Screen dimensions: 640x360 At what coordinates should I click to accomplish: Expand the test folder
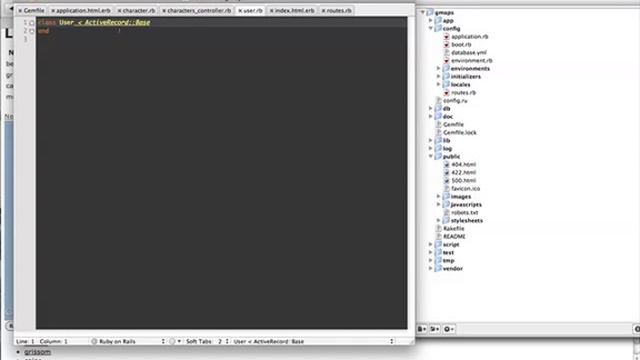click(431, 252)
